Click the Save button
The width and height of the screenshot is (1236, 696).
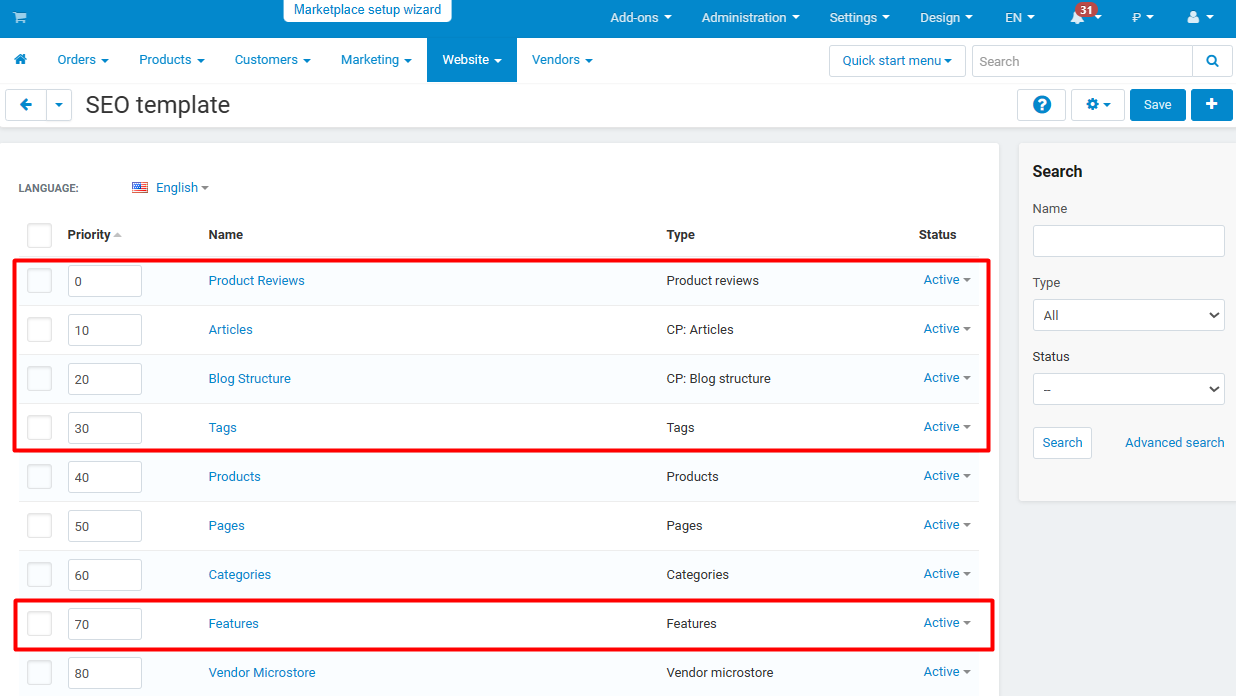coord(1158,105)
